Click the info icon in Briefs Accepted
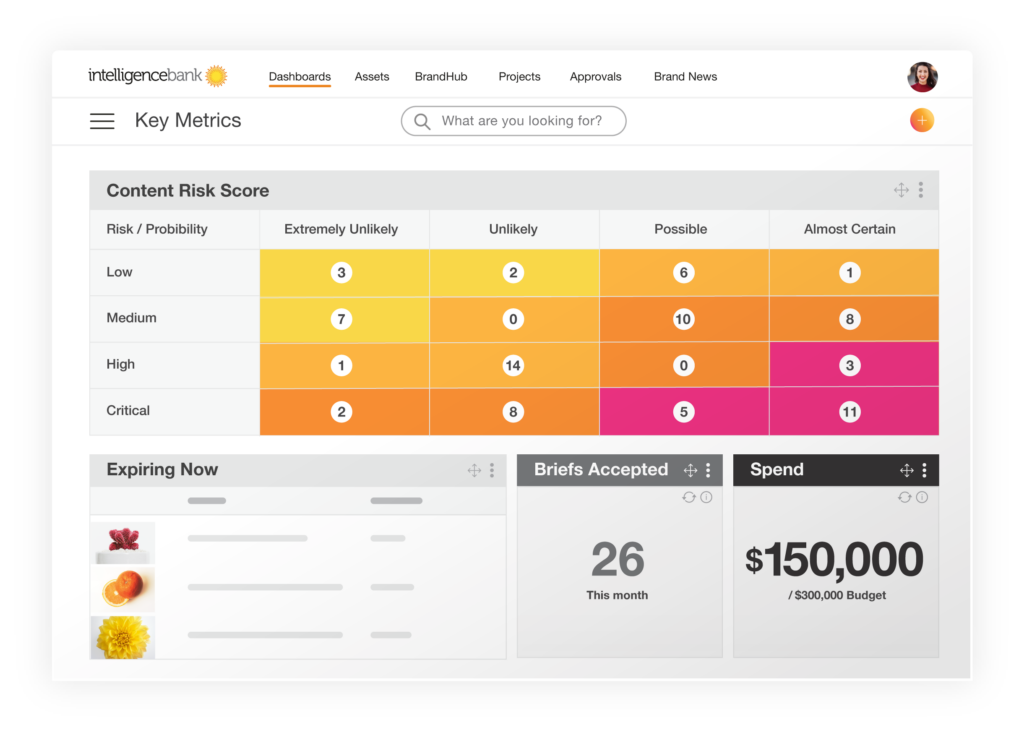The image size is (1024, 732). coord(706,497)
